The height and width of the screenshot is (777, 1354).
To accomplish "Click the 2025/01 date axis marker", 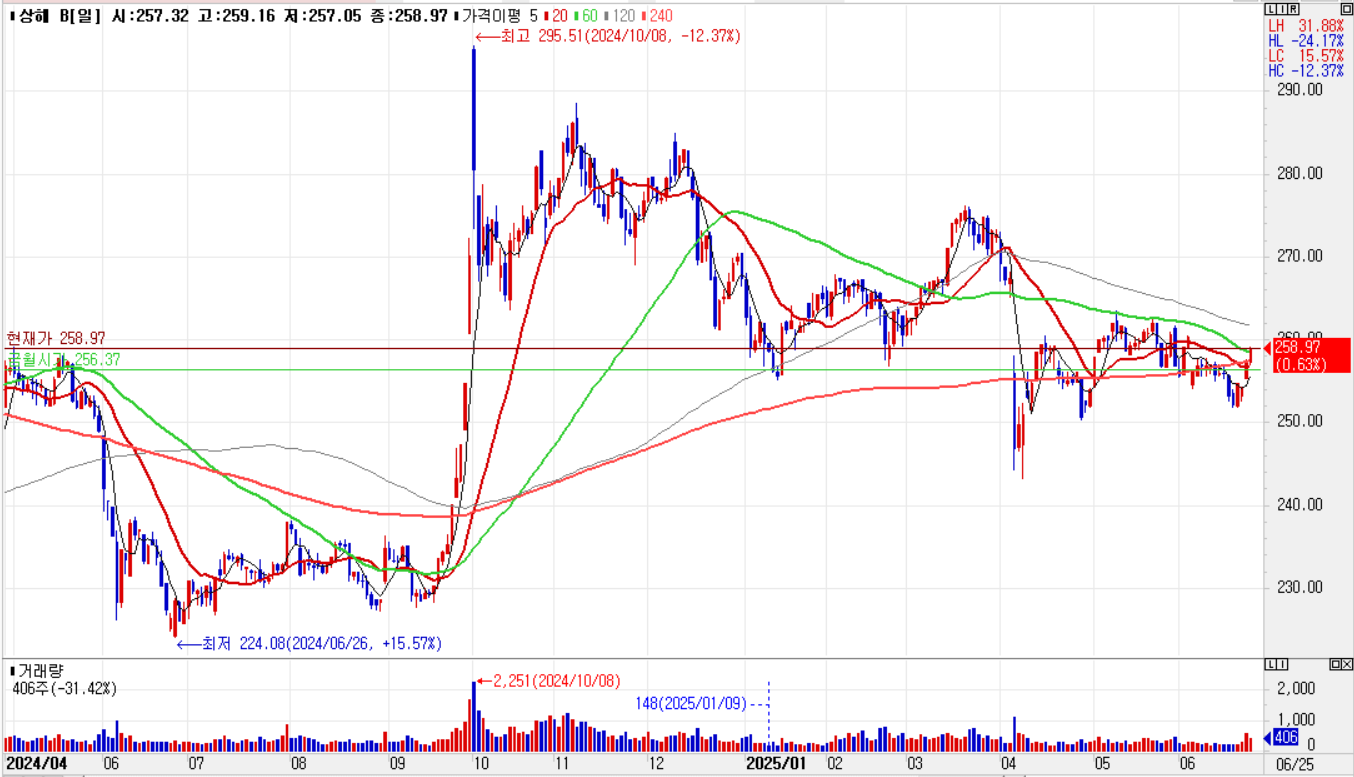I will click(777, 763).
